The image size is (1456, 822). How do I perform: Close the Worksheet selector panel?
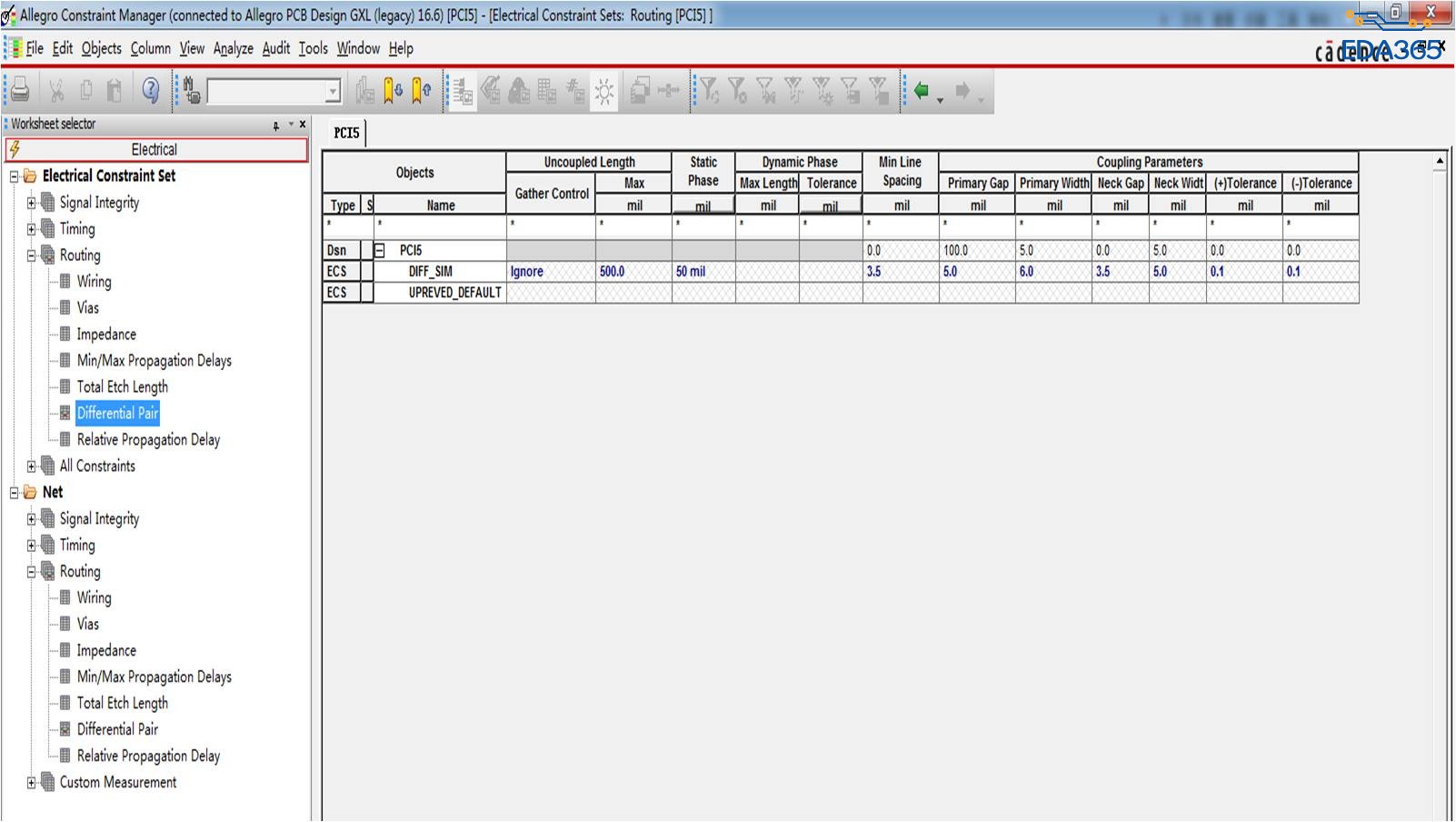pos(303,125)
